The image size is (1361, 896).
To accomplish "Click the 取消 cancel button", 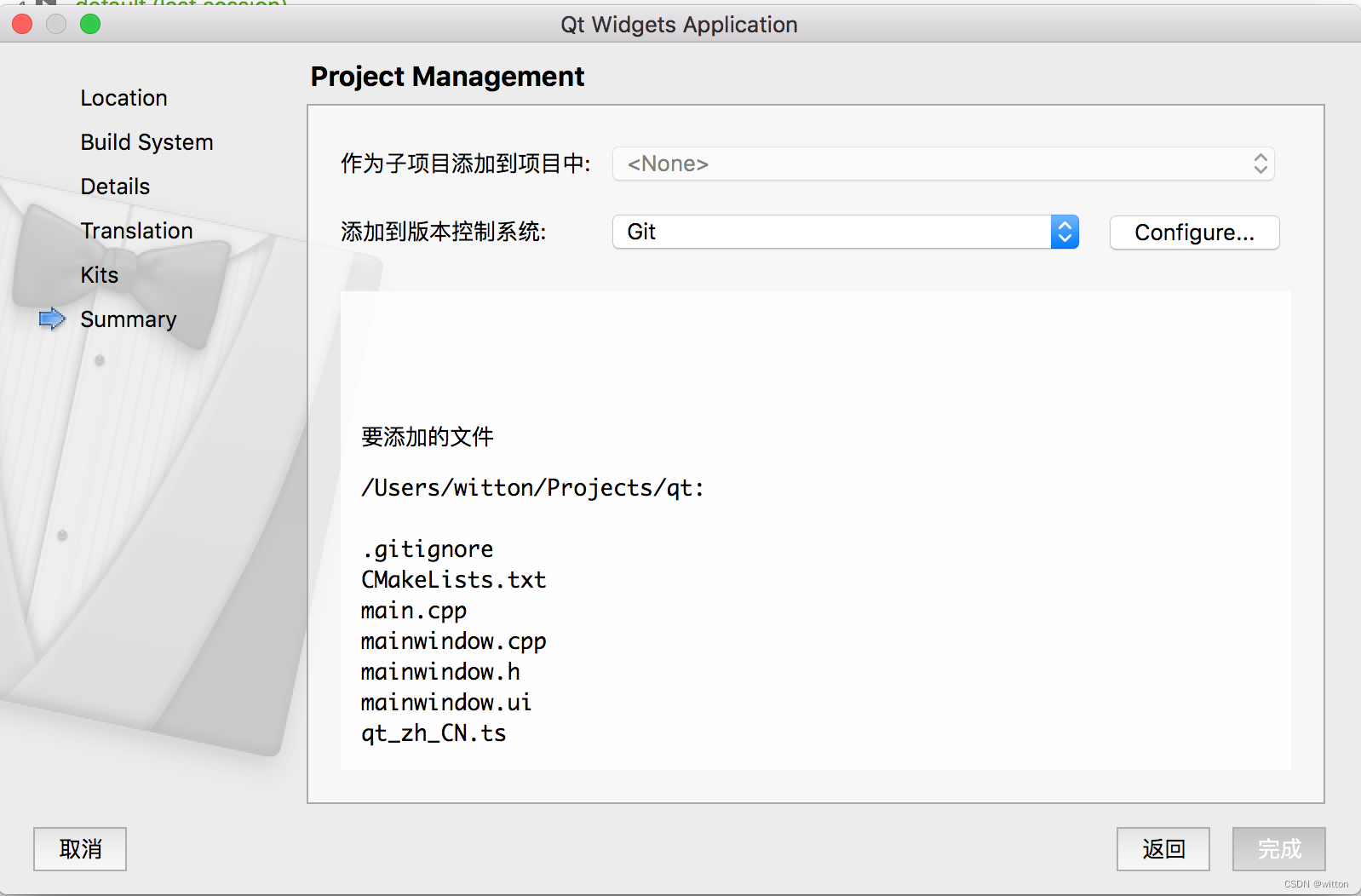I will (80, 849).
